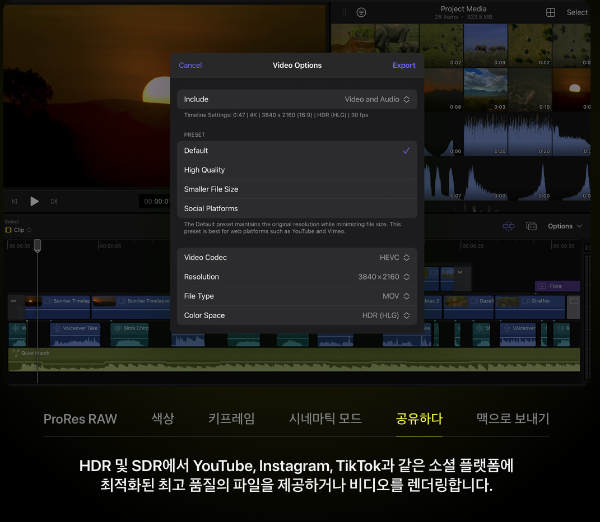Toggle the media browser grid view icon
This screenshot has height=522, width=600.
[550, 13]
